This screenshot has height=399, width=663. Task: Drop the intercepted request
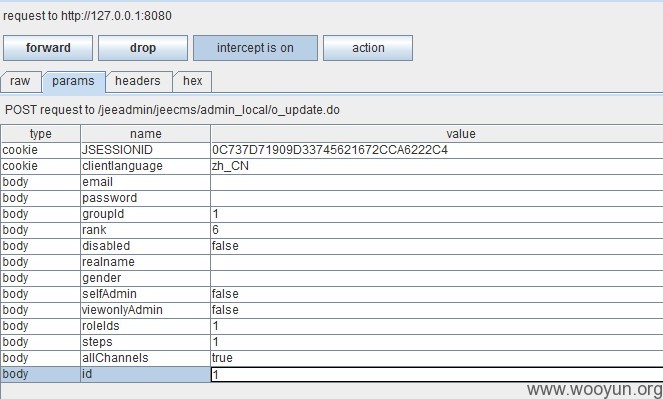143,48
